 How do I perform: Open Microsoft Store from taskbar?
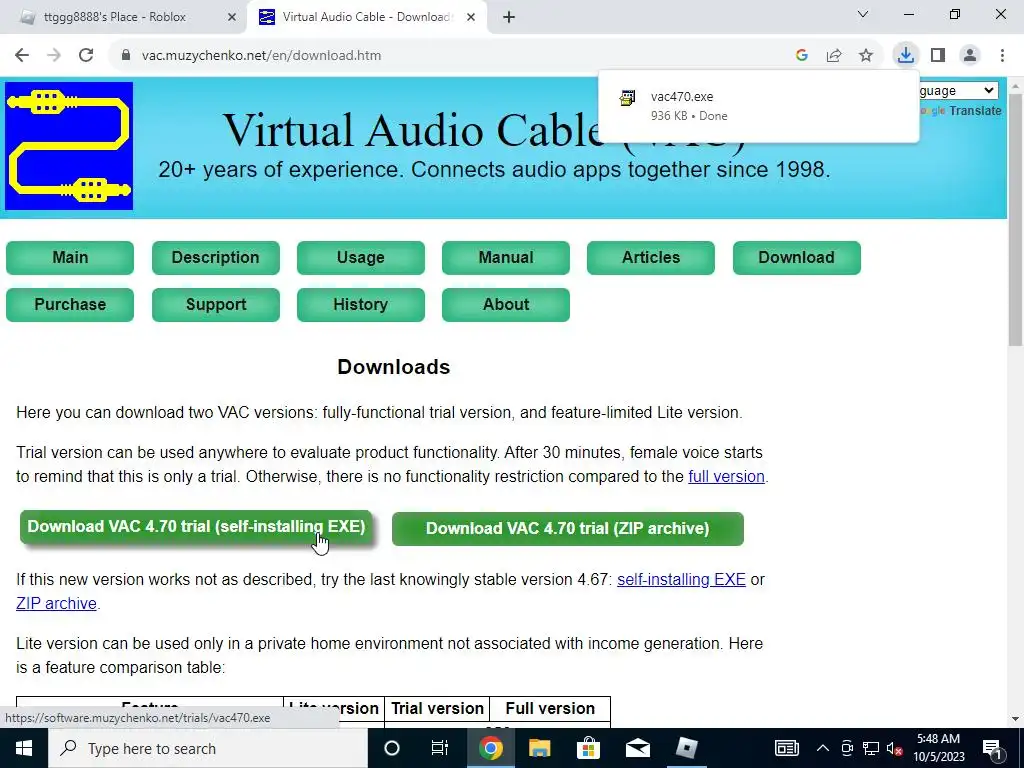pyautogui.click(x=588, y=748)
